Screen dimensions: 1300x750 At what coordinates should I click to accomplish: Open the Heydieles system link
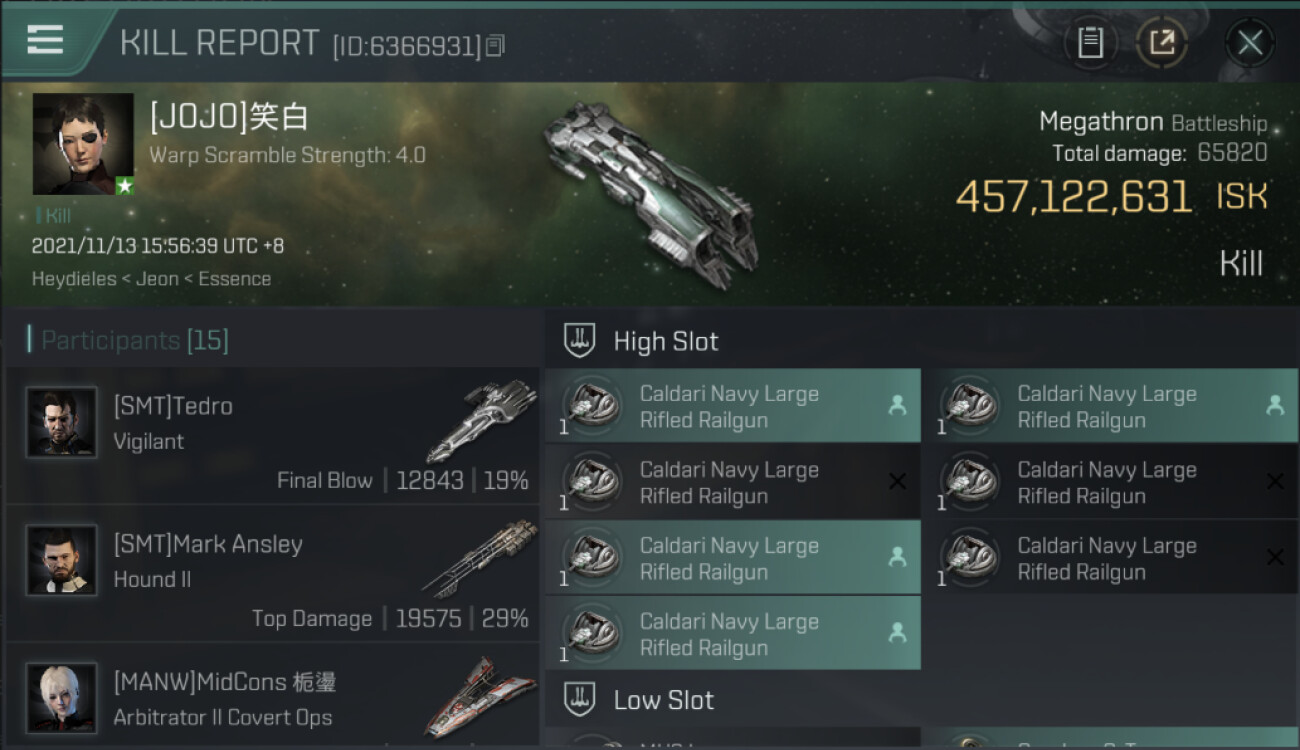[x=74, y=279]
